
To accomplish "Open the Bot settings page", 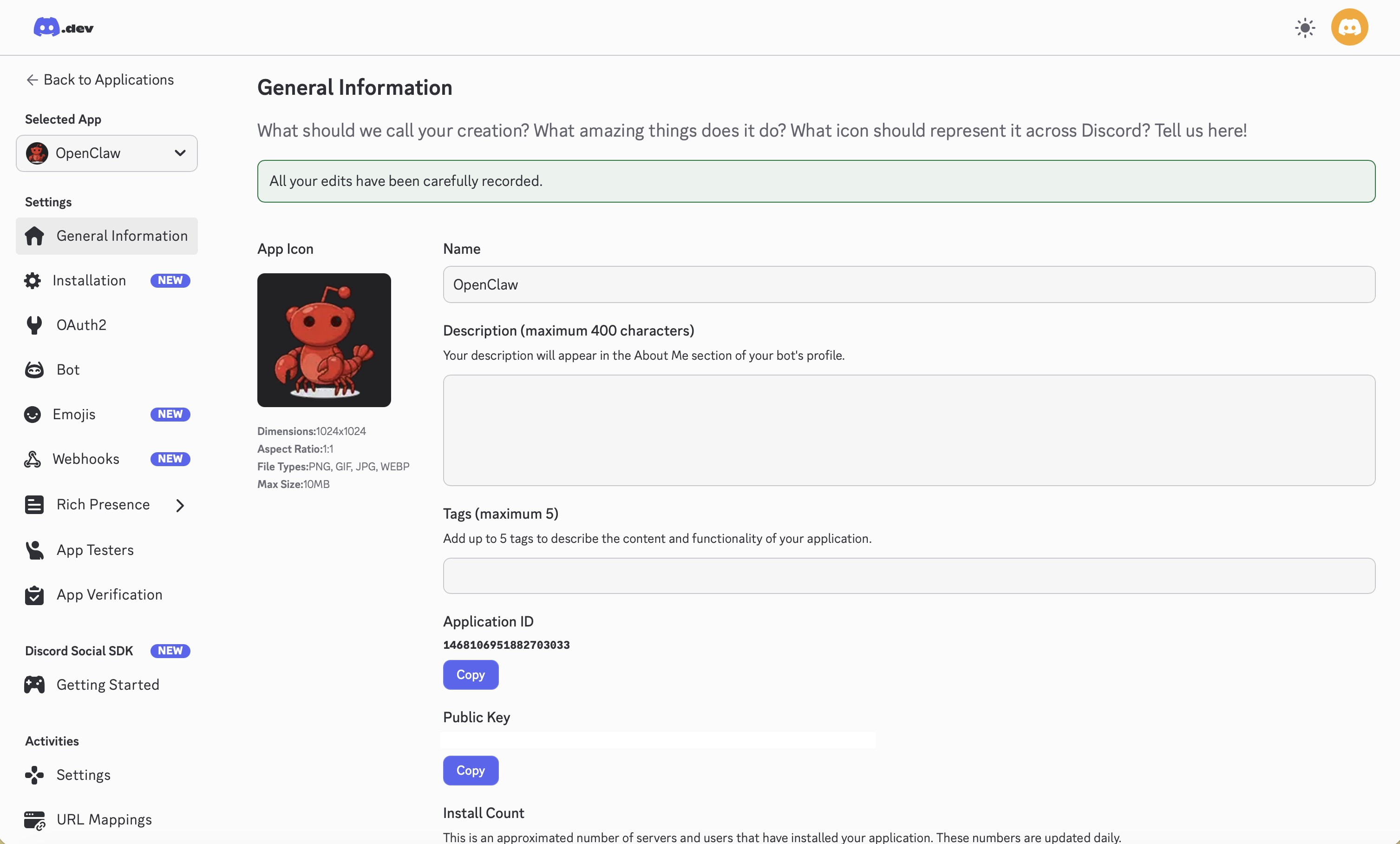I will pyautogui.click(x=68, y=370).
